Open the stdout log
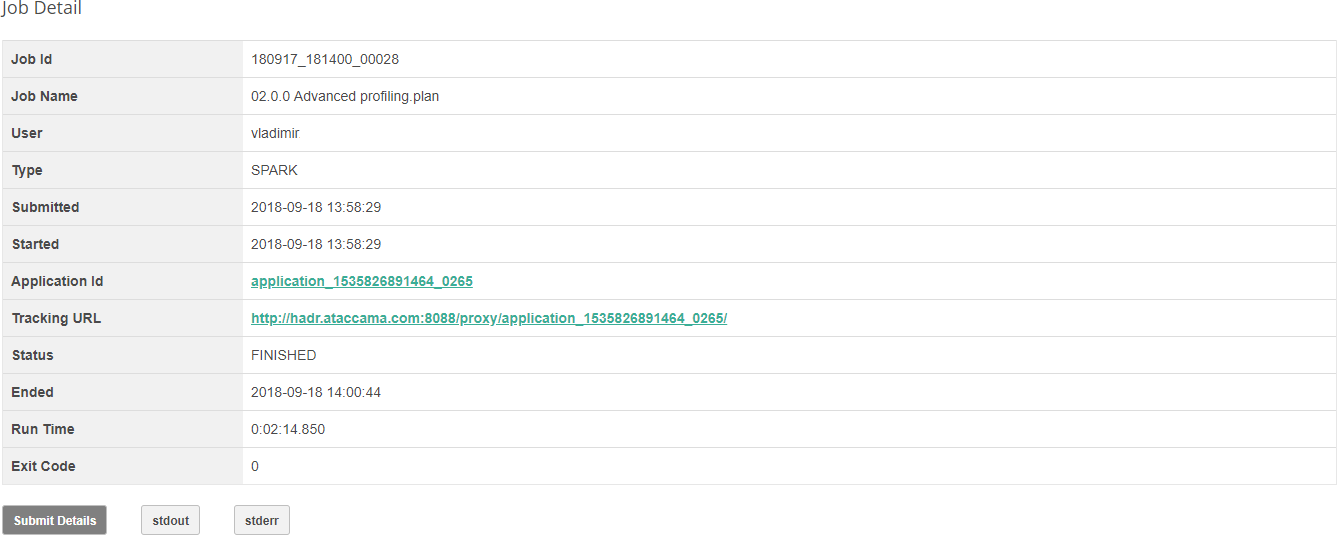 170,520
